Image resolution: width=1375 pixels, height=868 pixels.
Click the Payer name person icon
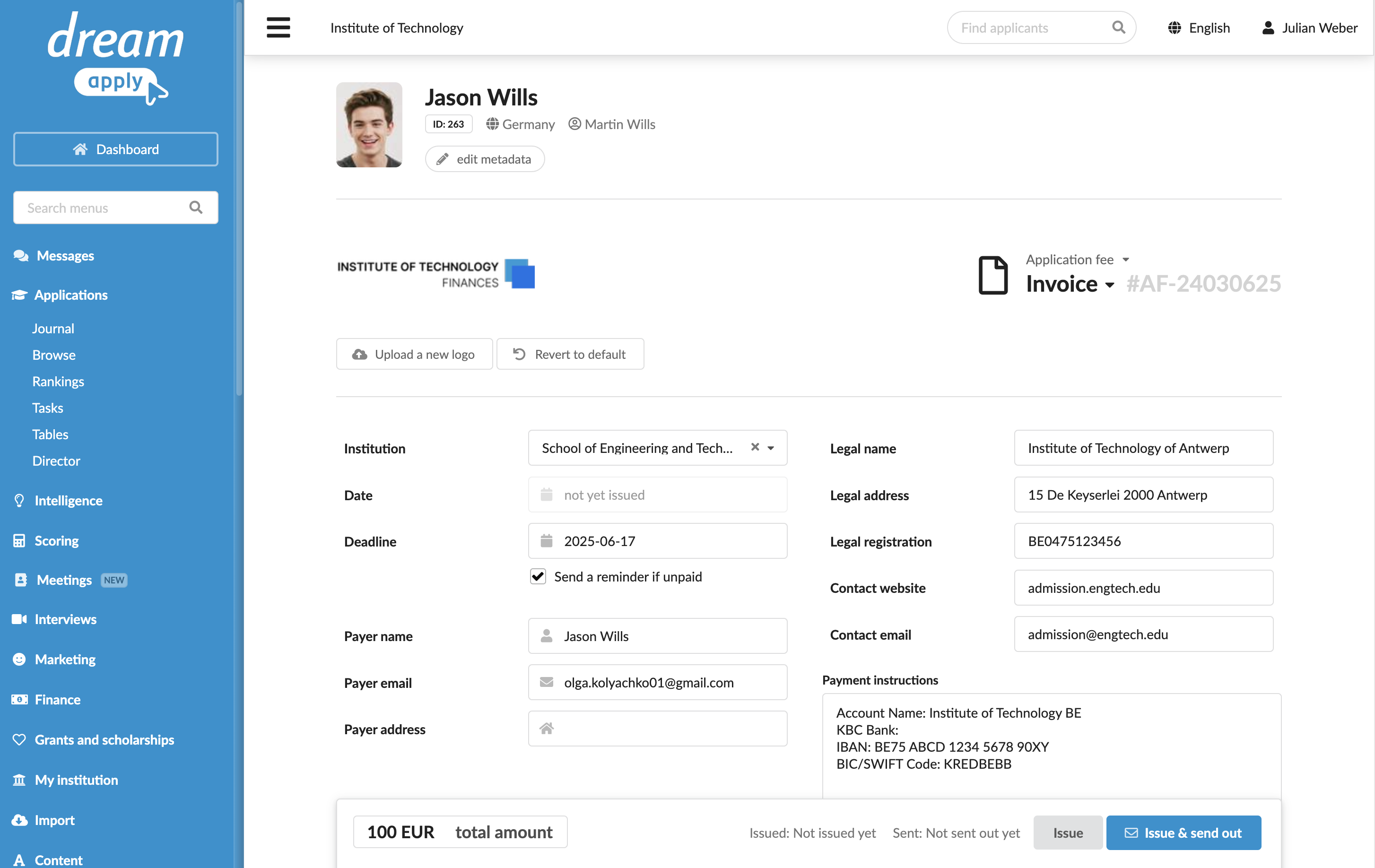547,635
